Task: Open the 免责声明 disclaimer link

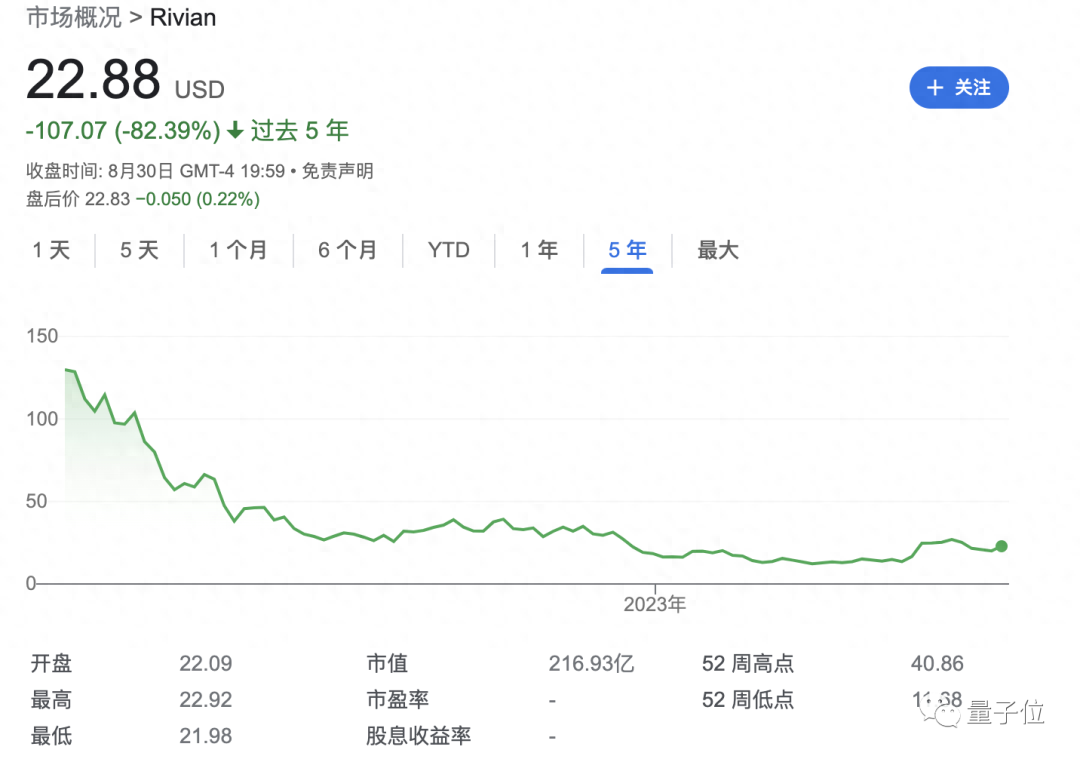Action: 337,171
